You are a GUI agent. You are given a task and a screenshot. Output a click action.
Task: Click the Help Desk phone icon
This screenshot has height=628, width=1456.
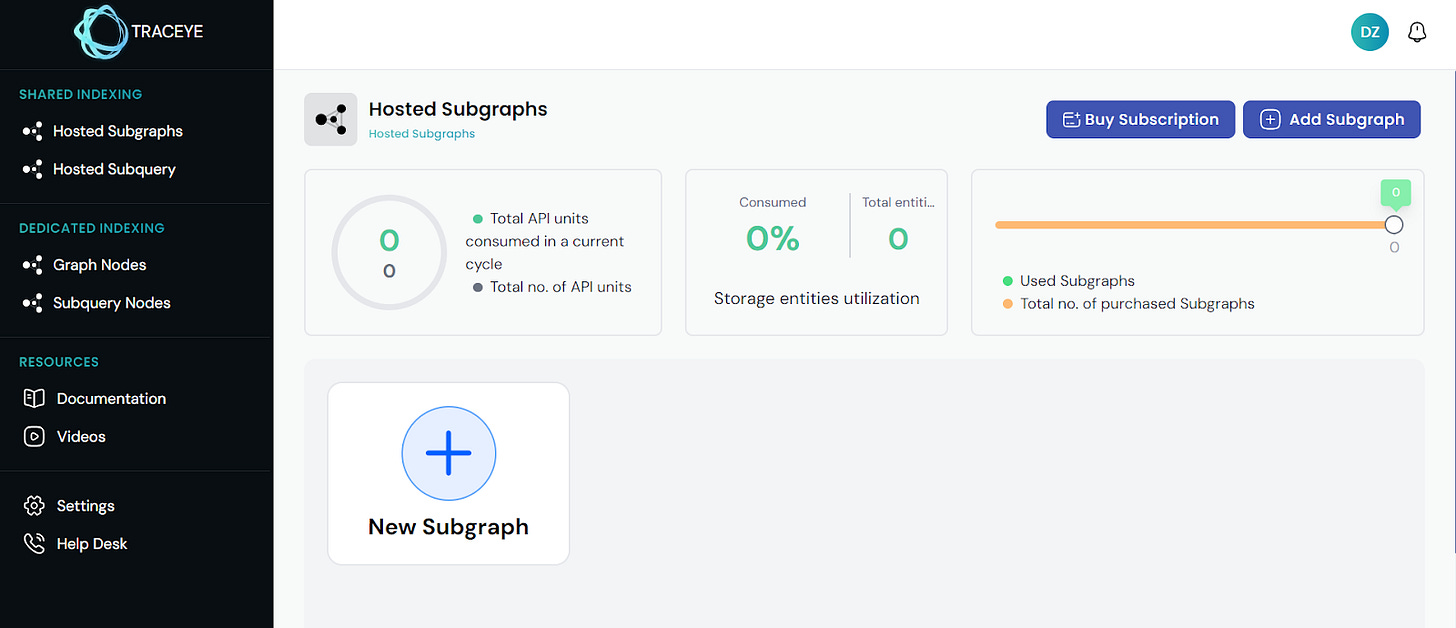pyautogui.click(x=34, y=544)
